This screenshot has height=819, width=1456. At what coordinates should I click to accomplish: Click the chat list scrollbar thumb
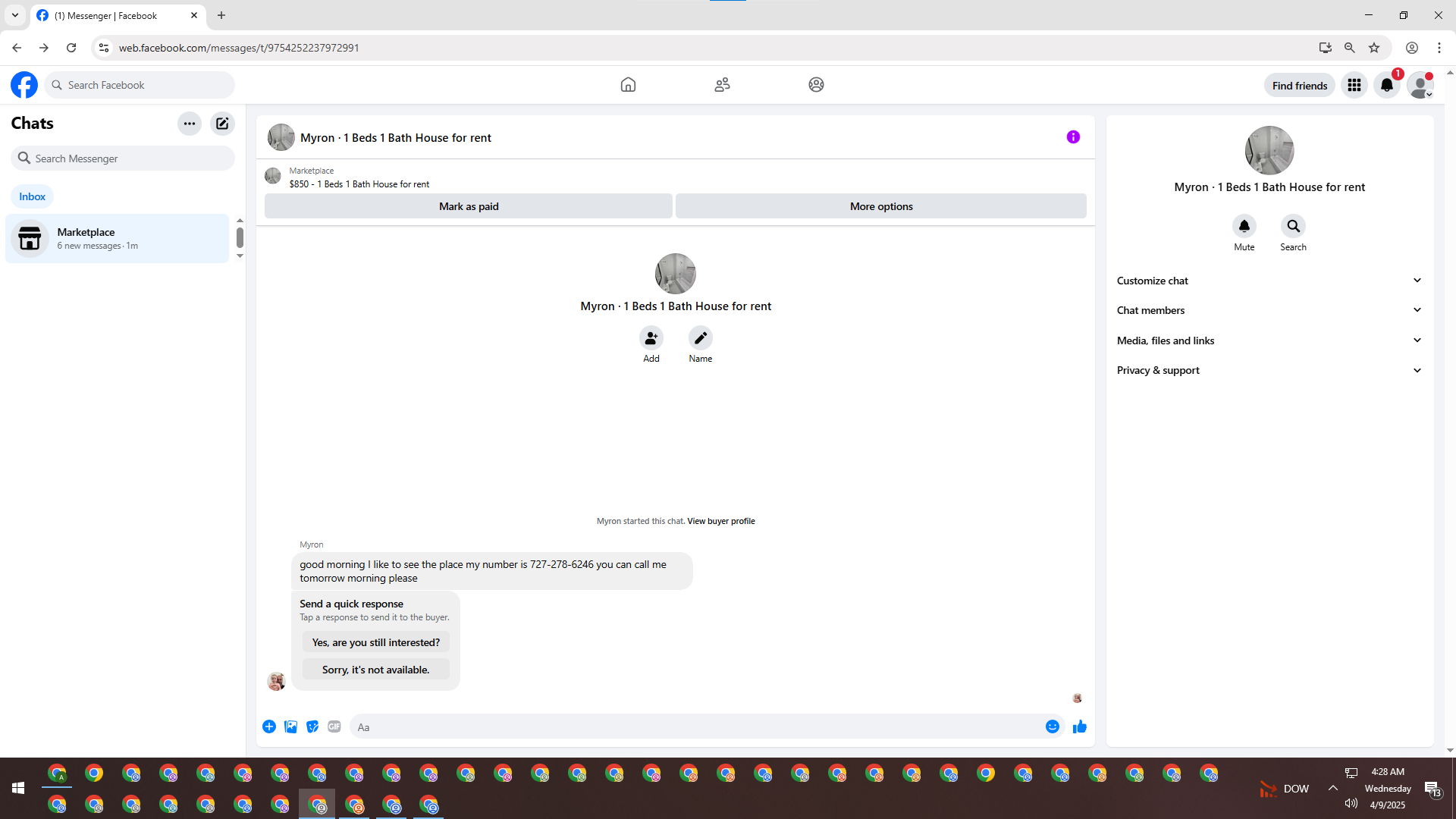[240, 237]
